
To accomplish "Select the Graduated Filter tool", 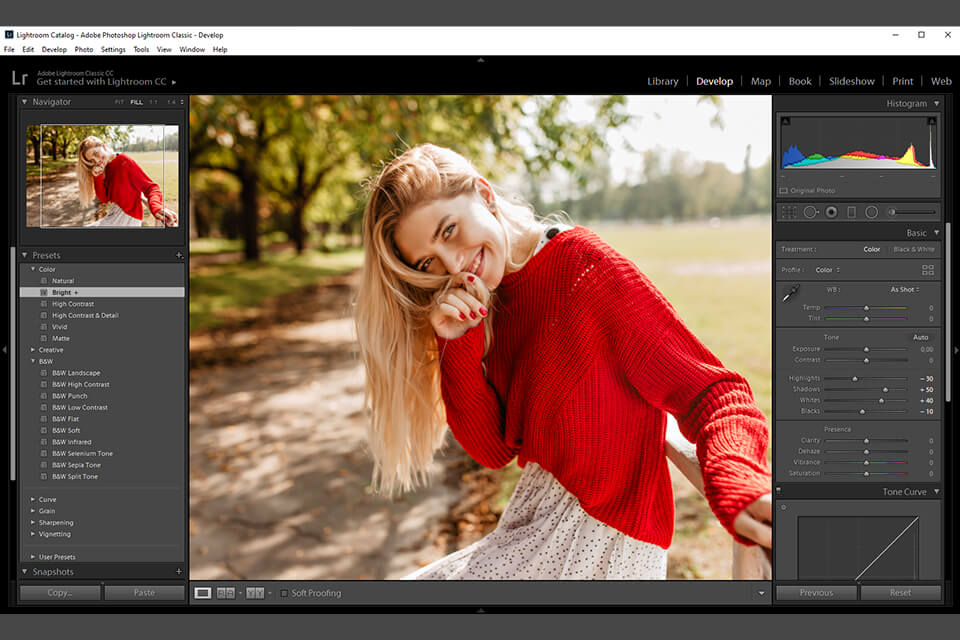I will tap(852, 211).
